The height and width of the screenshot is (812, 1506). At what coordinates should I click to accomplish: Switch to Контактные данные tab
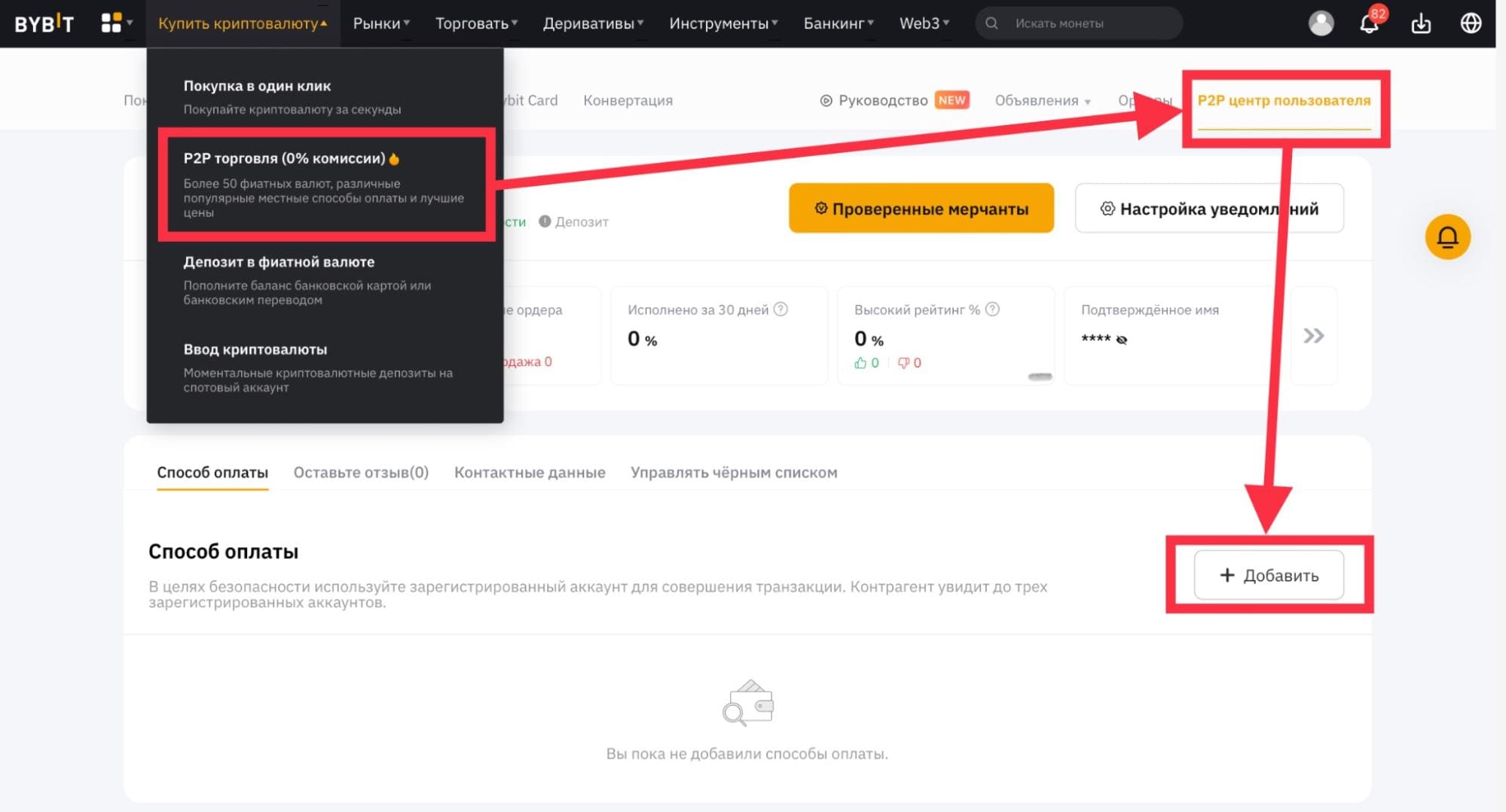[530, 472]
